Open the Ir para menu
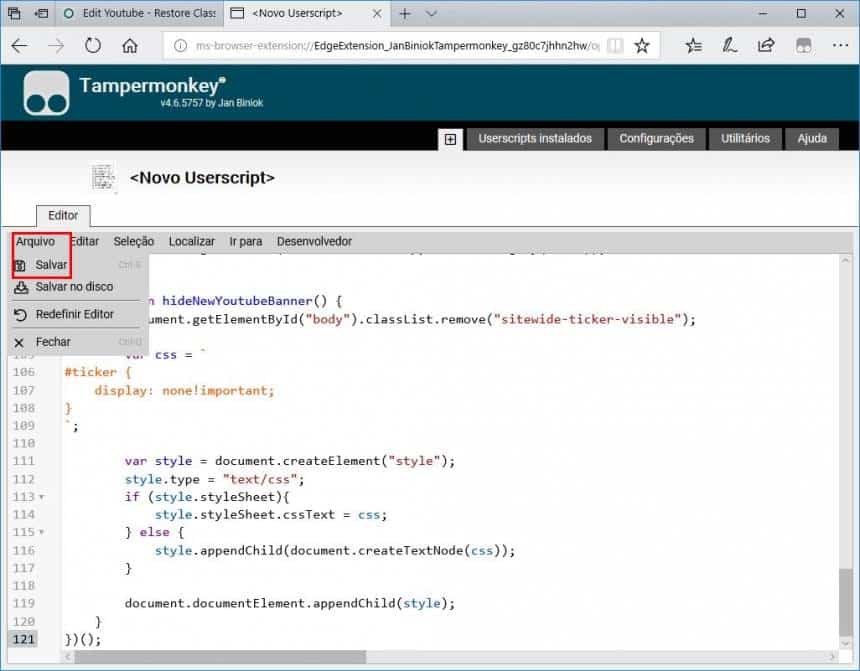860x671 pixels. [x=246, y=241]
